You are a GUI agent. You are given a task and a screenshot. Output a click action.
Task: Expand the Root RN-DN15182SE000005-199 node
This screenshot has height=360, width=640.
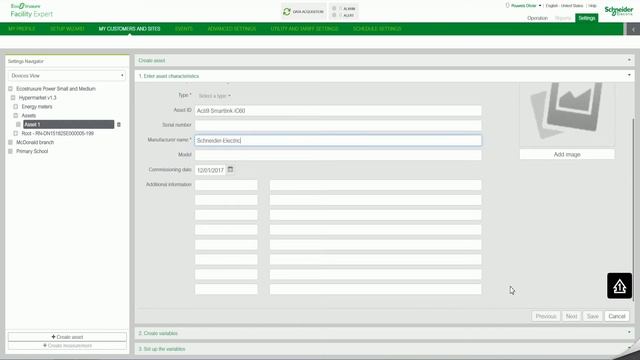(x=16, y=133)
